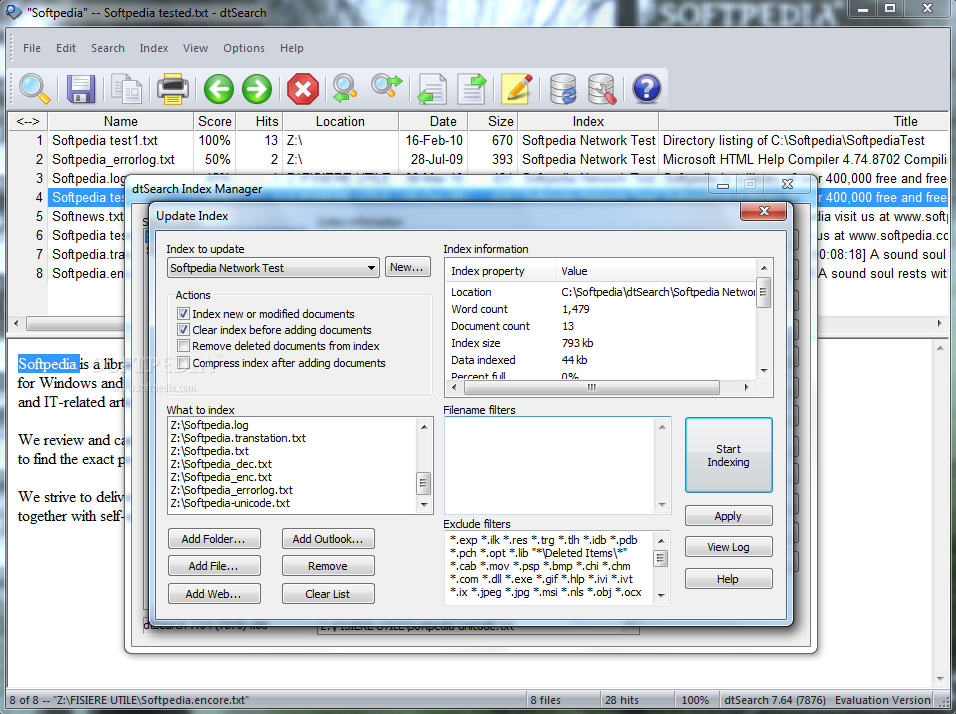Close the Update Index dialog
The height and width of the screenshot is (714, 956).
[764, 211]
